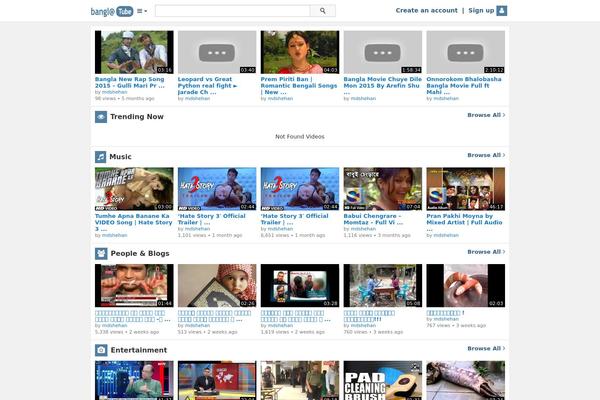Image resolution: width=600 pixels, height=400 pixels.
Task: Click the magnifier search button
Action: tap(323, 11)
